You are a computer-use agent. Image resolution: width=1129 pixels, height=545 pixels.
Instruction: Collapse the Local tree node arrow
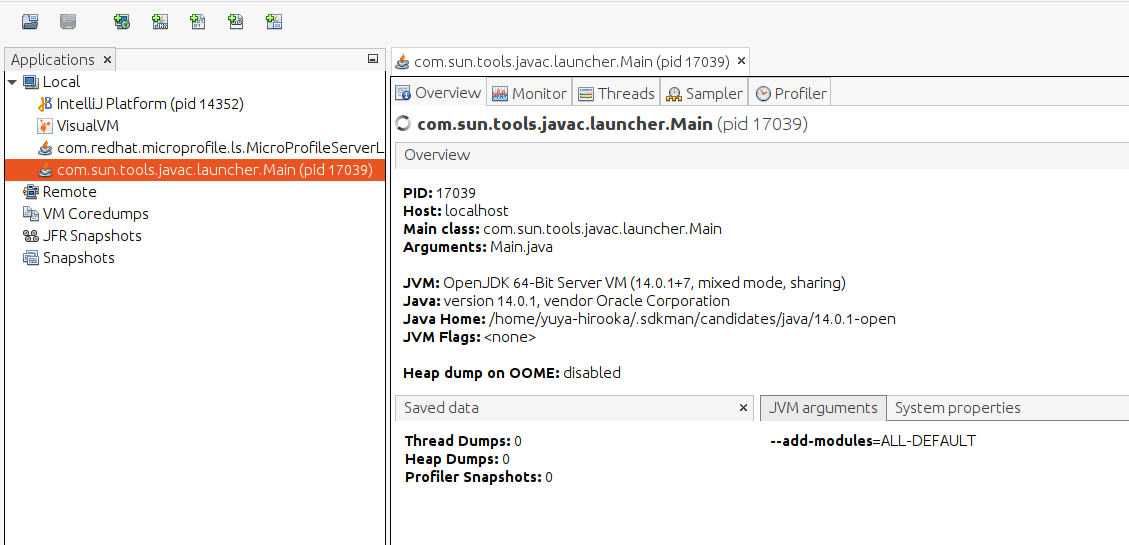click(12, 82)
